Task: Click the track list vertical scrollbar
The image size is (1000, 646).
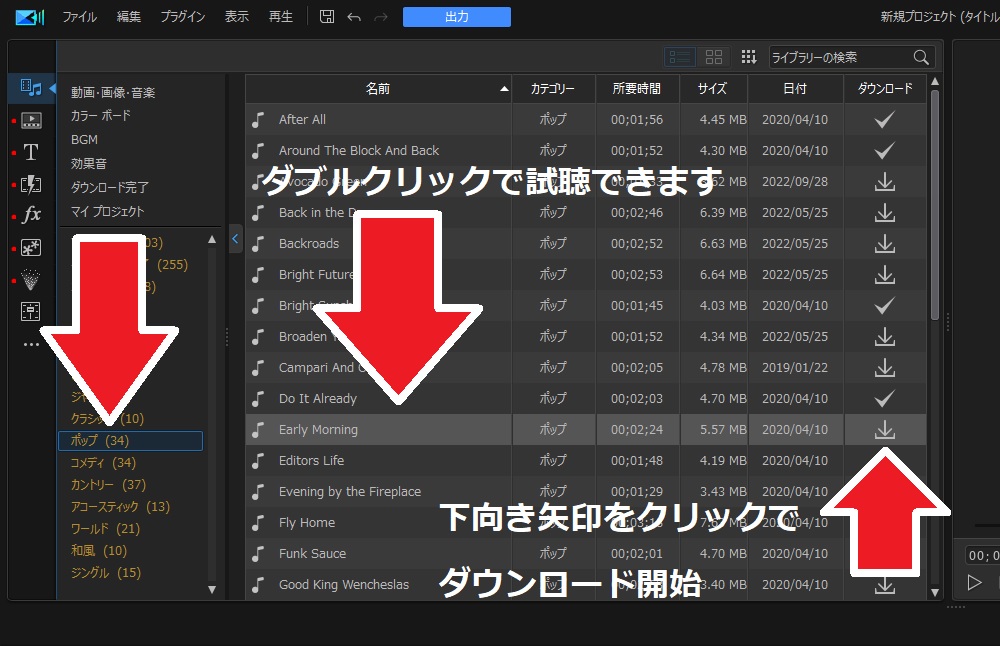Action: point(935,204)
